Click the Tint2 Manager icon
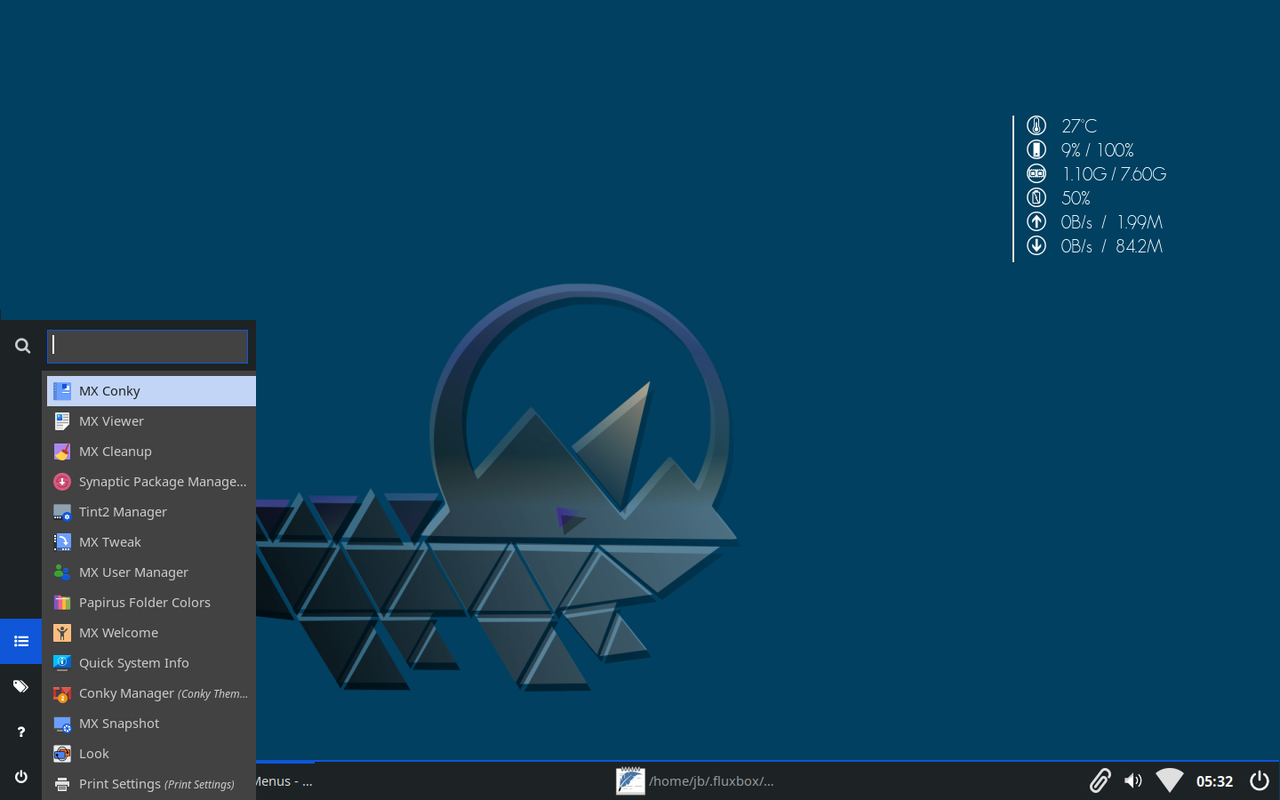 click(62, 512)
